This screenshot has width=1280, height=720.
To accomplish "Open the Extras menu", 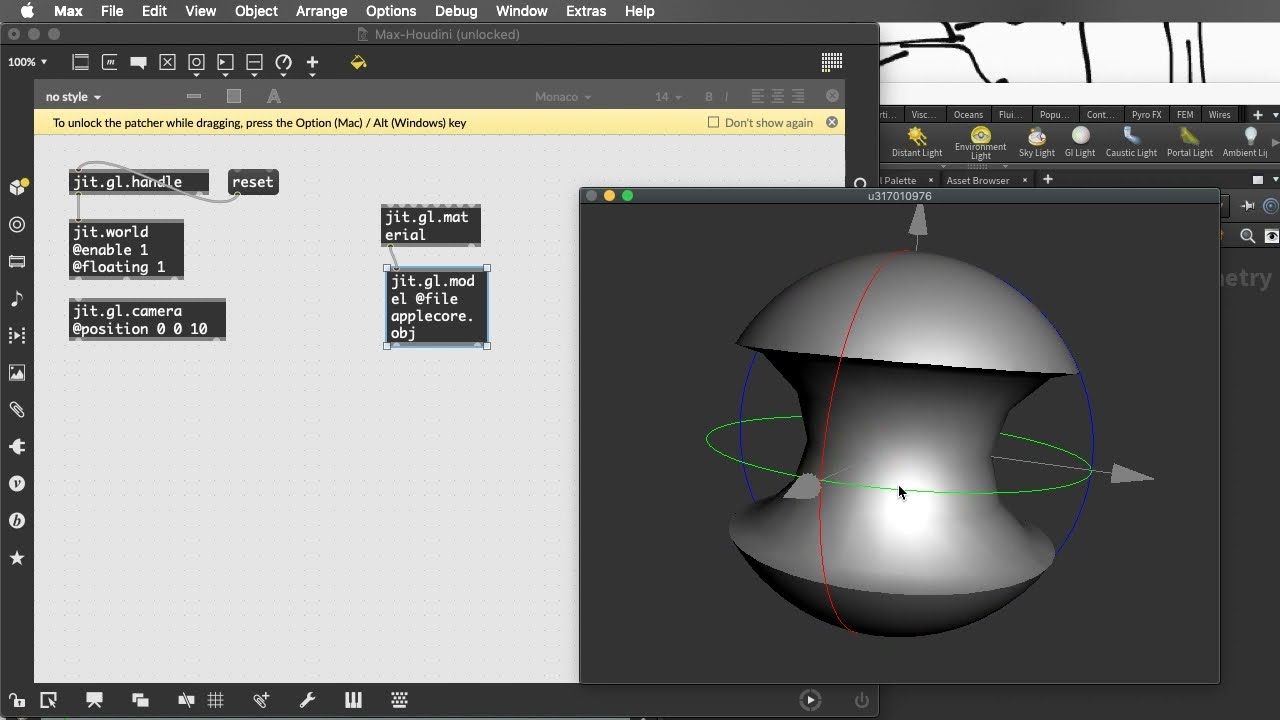I will click(x=586, y=11).
